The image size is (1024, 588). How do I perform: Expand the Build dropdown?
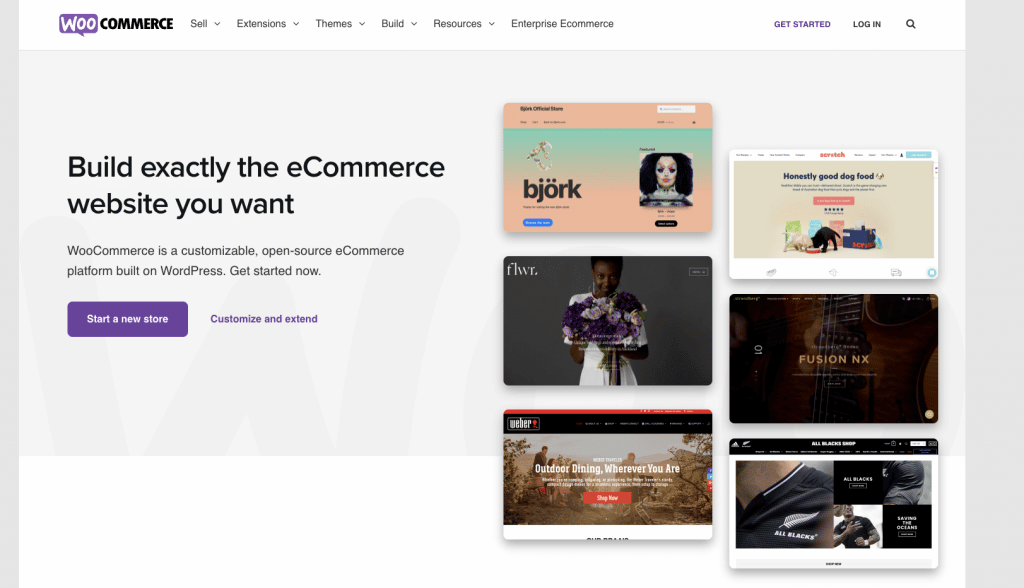click(393, 23)
